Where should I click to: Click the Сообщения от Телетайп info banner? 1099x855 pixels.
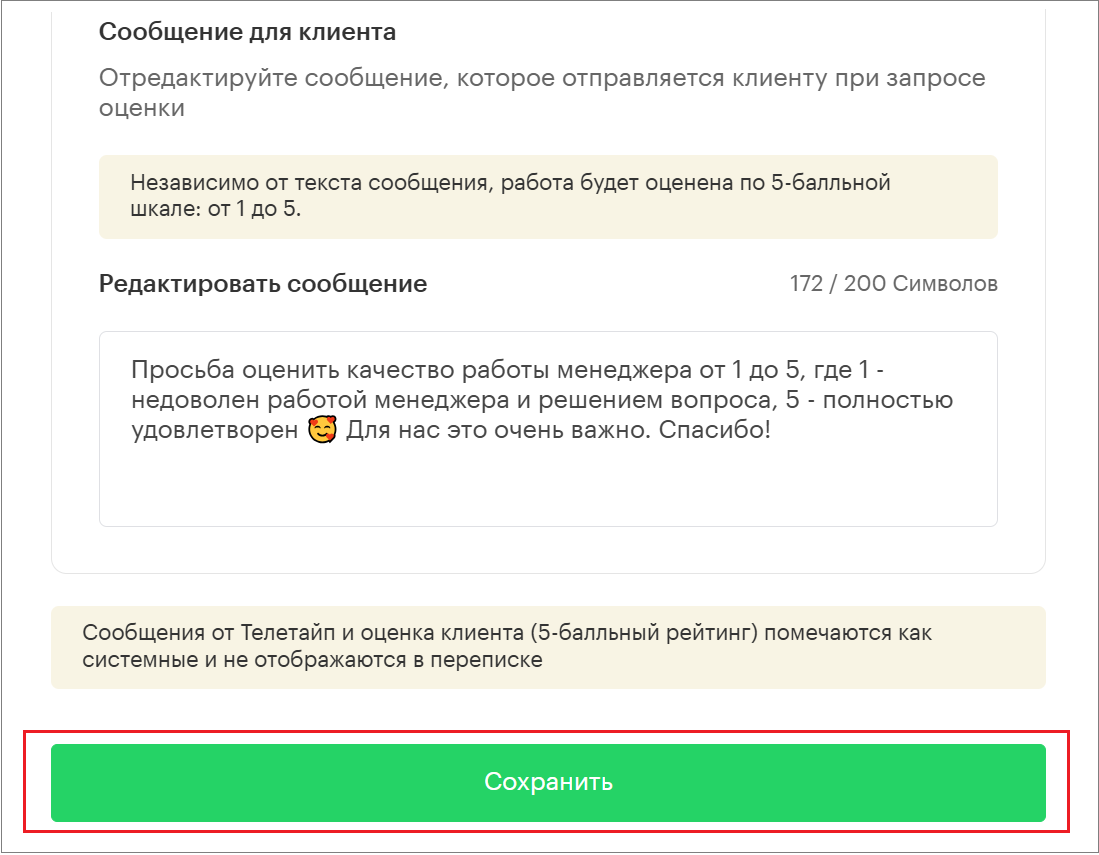pos(548,647)
